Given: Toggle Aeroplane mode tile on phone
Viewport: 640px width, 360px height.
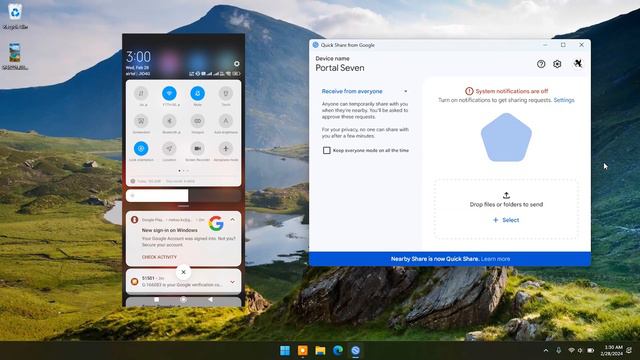Looking at the screenshot, I should coord(226,149).
